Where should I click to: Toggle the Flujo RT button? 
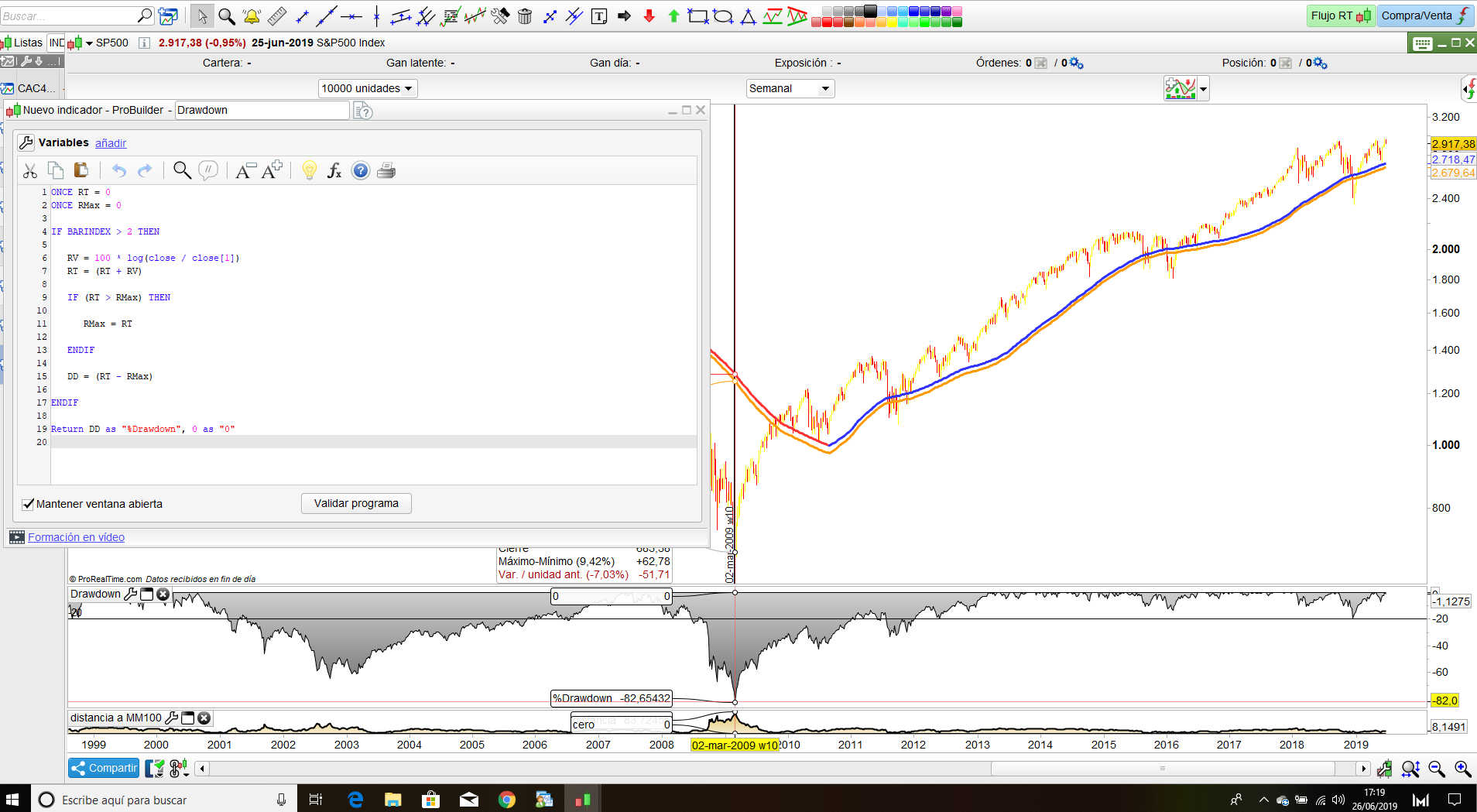tap(1340, 15)
